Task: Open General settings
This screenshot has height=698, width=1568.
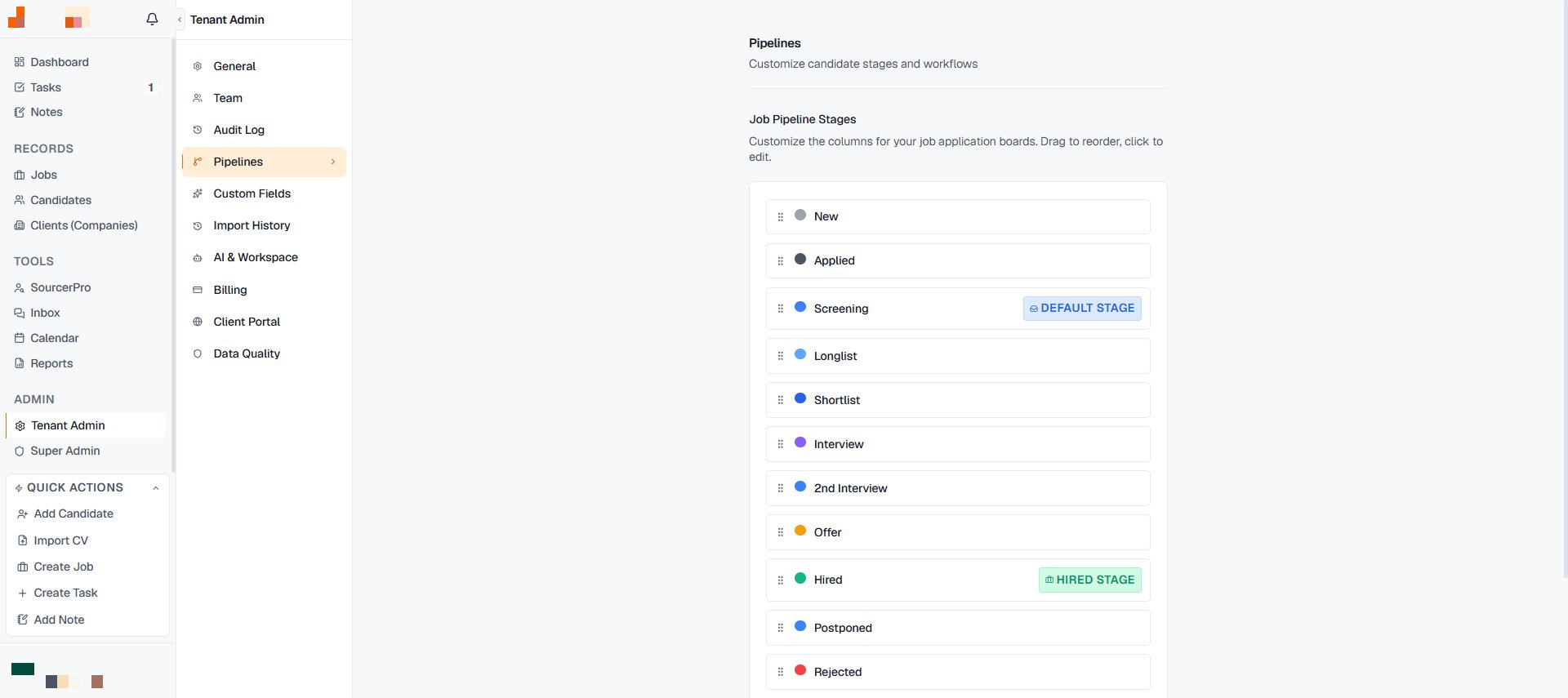Action: [x=264, y=66]
